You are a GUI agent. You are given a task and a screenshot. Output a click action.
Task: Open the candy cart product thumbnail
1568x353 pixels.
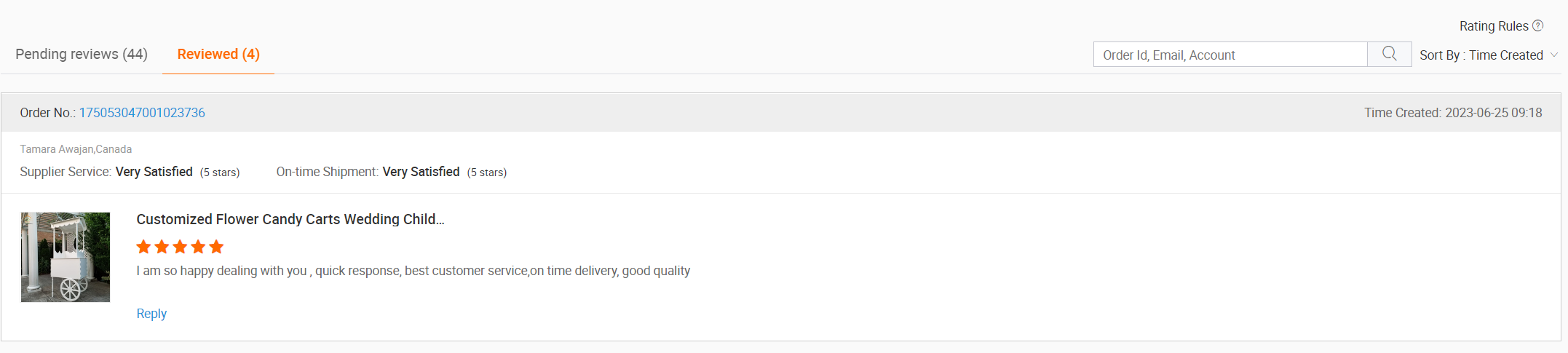tap(66, 257)
